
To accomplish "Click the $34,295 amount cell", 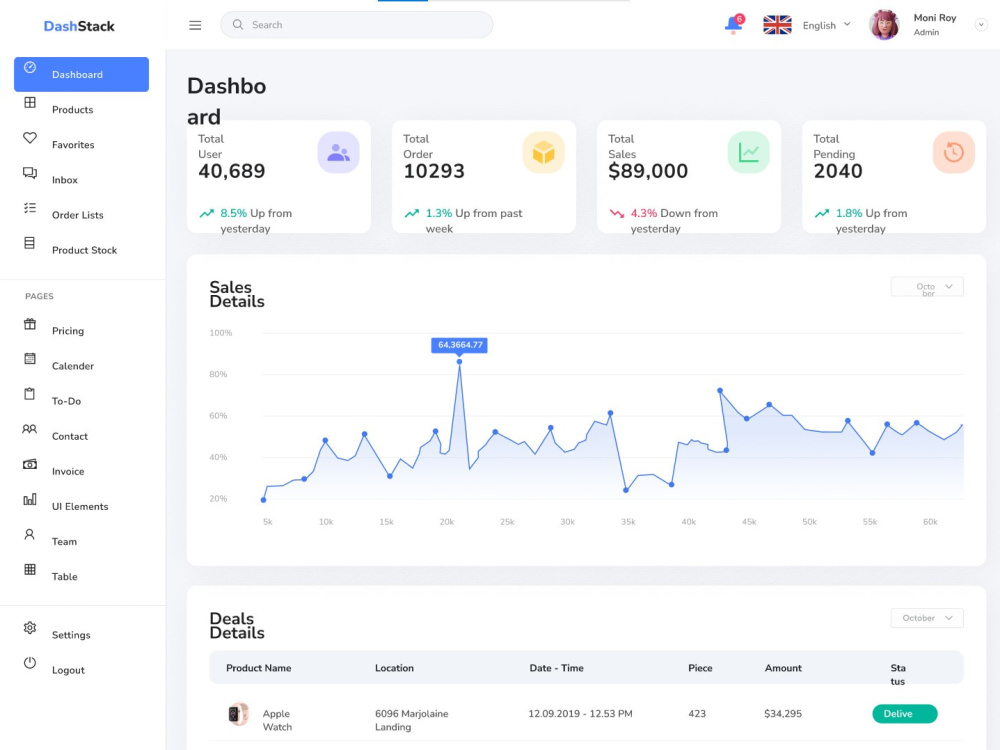I will coord(783,714).
